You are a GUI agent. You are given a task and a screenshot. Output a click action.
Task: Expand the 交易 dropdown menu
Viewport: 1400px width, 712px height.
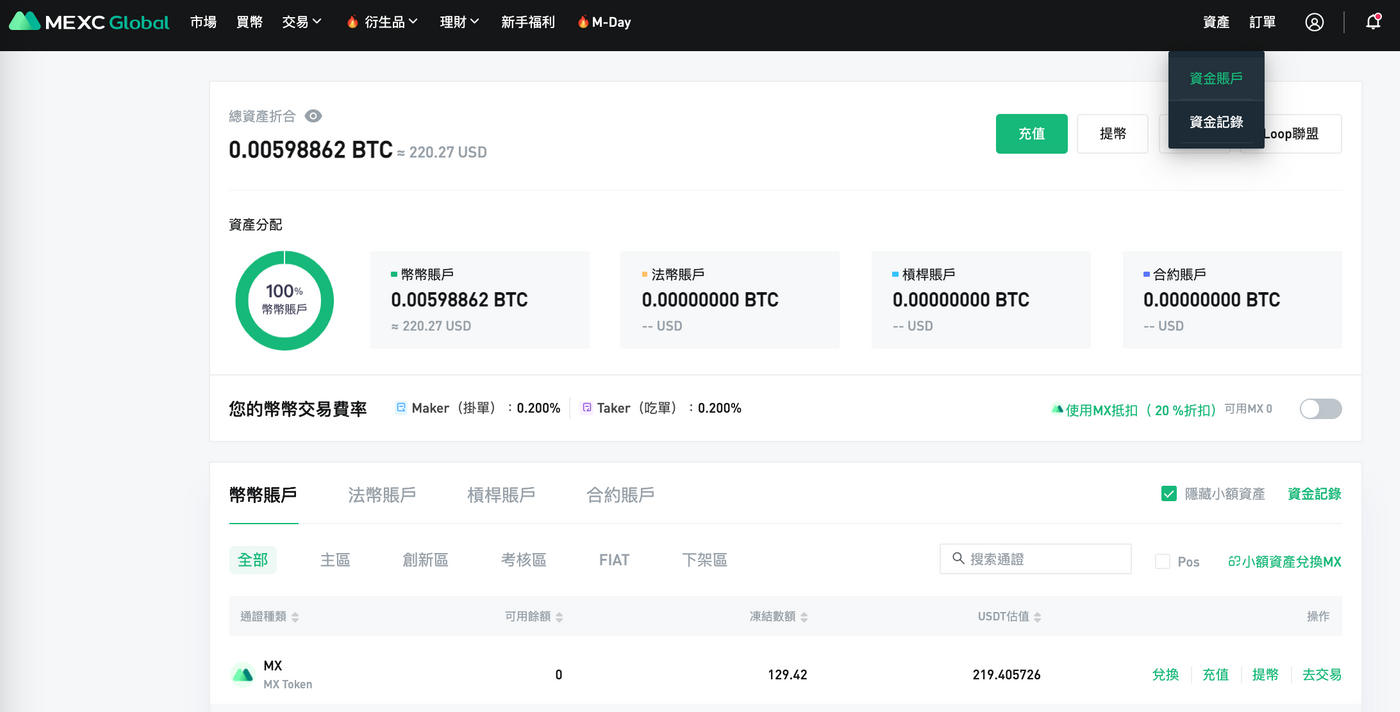tap(302, 22)
